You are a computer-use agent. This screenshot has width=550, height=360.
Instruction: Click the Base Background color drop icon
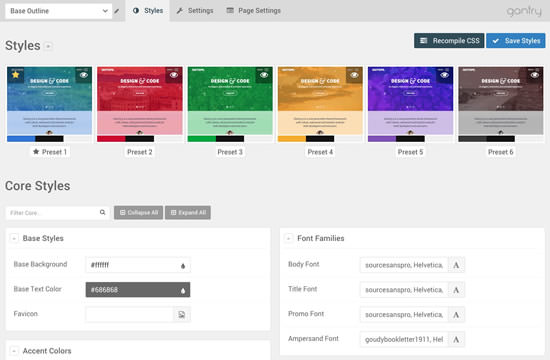click(183, 266)
